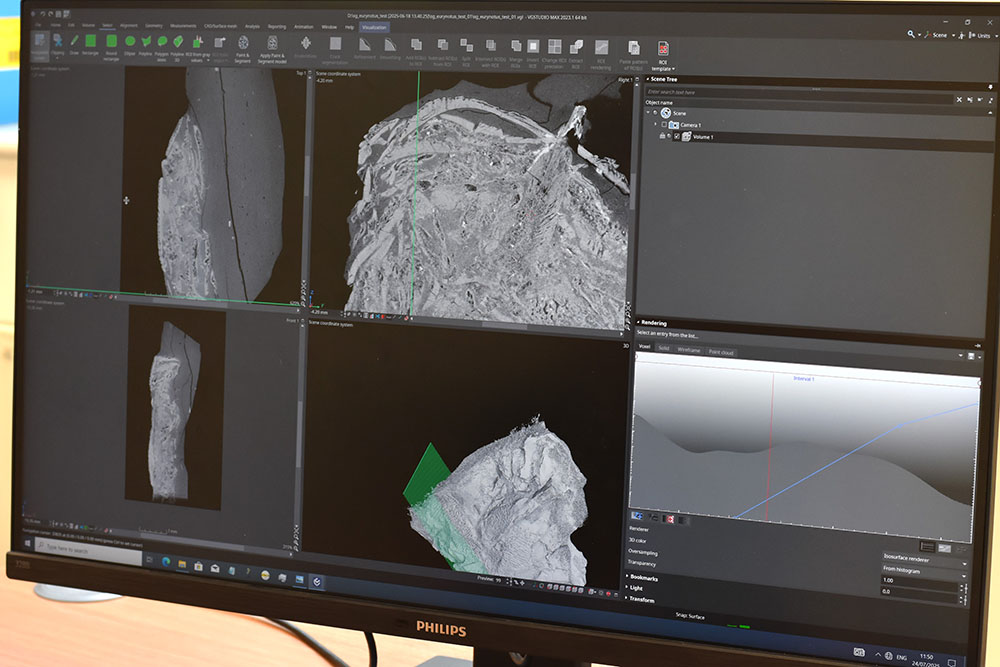Screen dimensions: 1000x667
Task: Click the Merge ROIs icon
Action: [x=516, y=47]
